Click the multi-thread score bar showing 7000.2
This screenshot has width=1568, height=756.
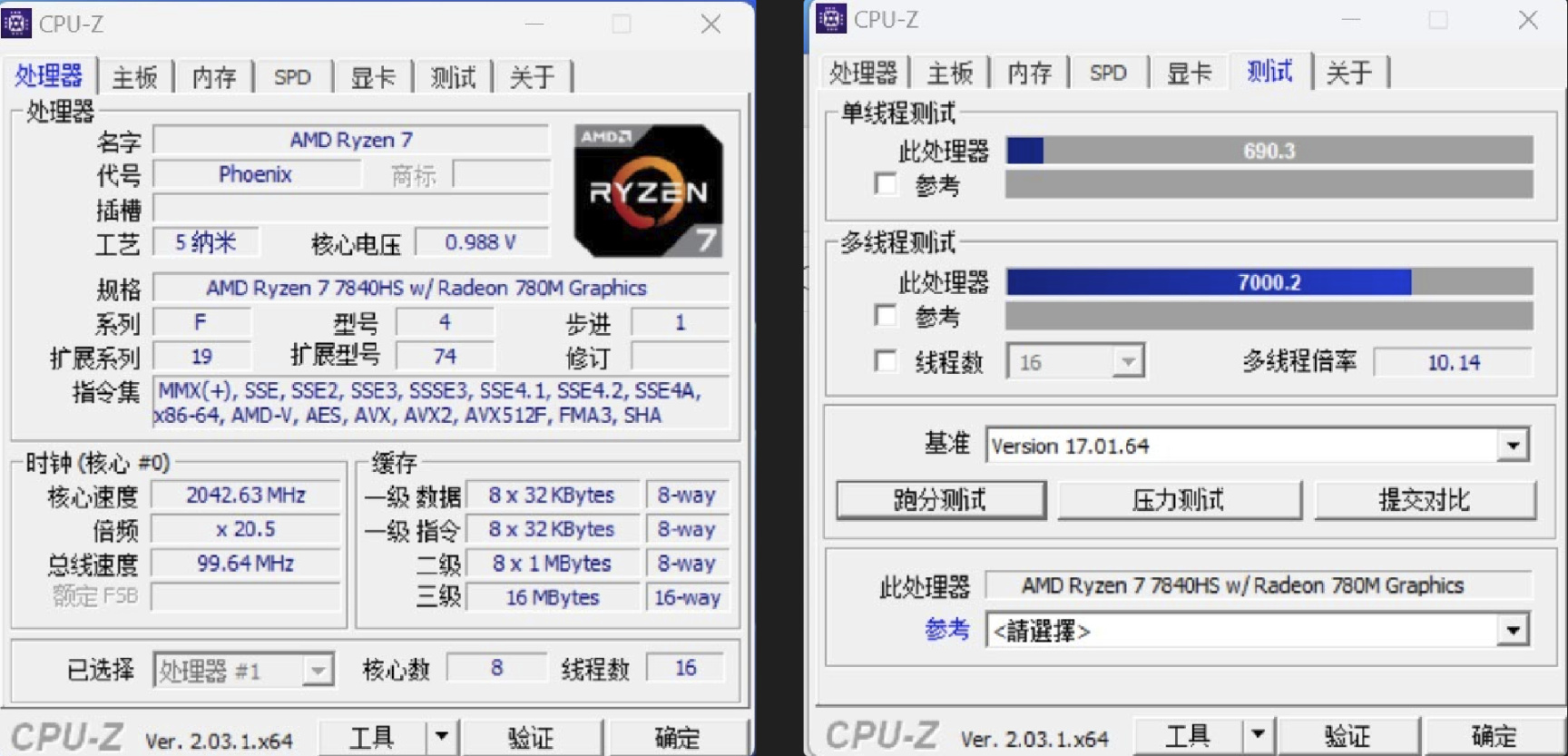1269,282
